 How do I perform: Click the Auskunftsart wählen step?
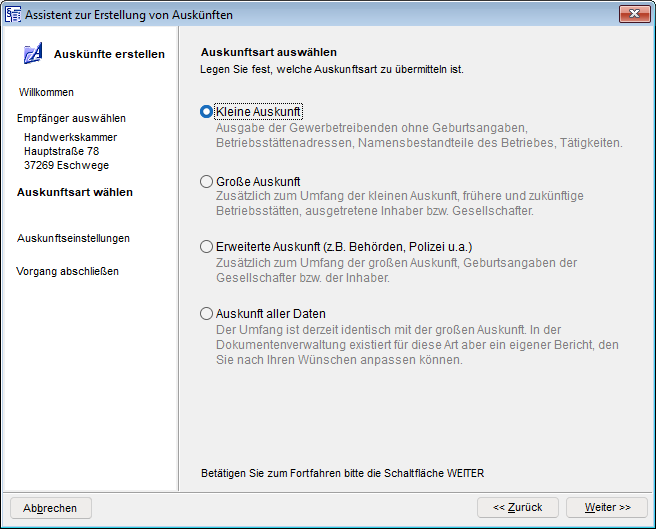75,192
